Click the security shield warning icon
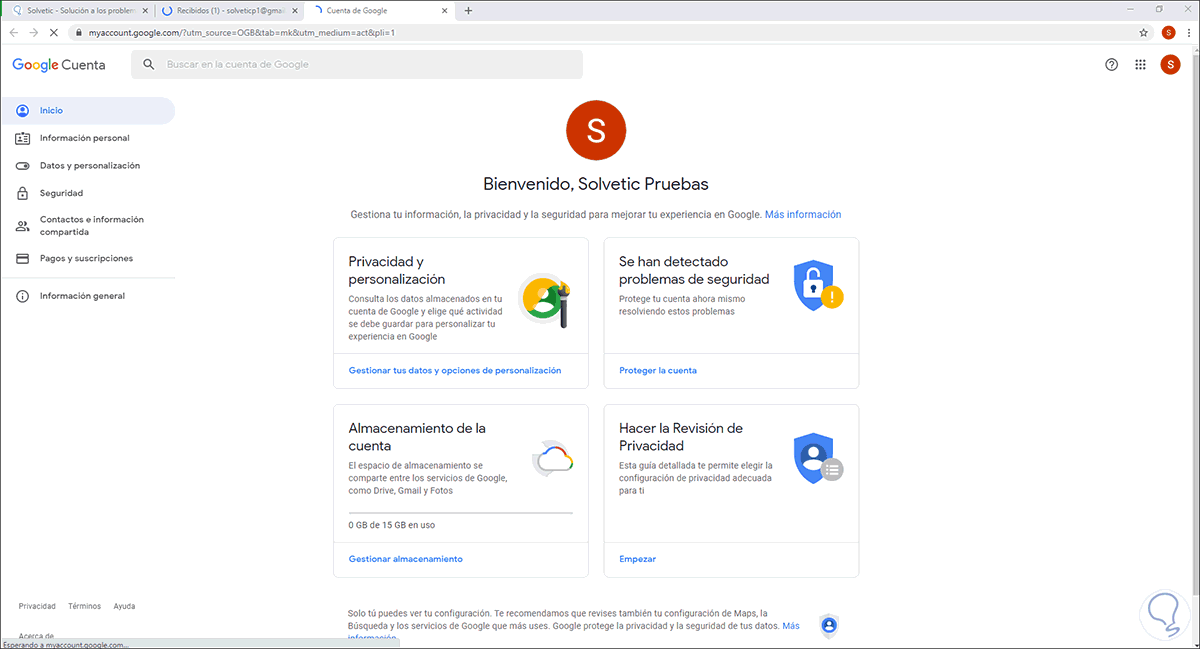 pos(818,286)
